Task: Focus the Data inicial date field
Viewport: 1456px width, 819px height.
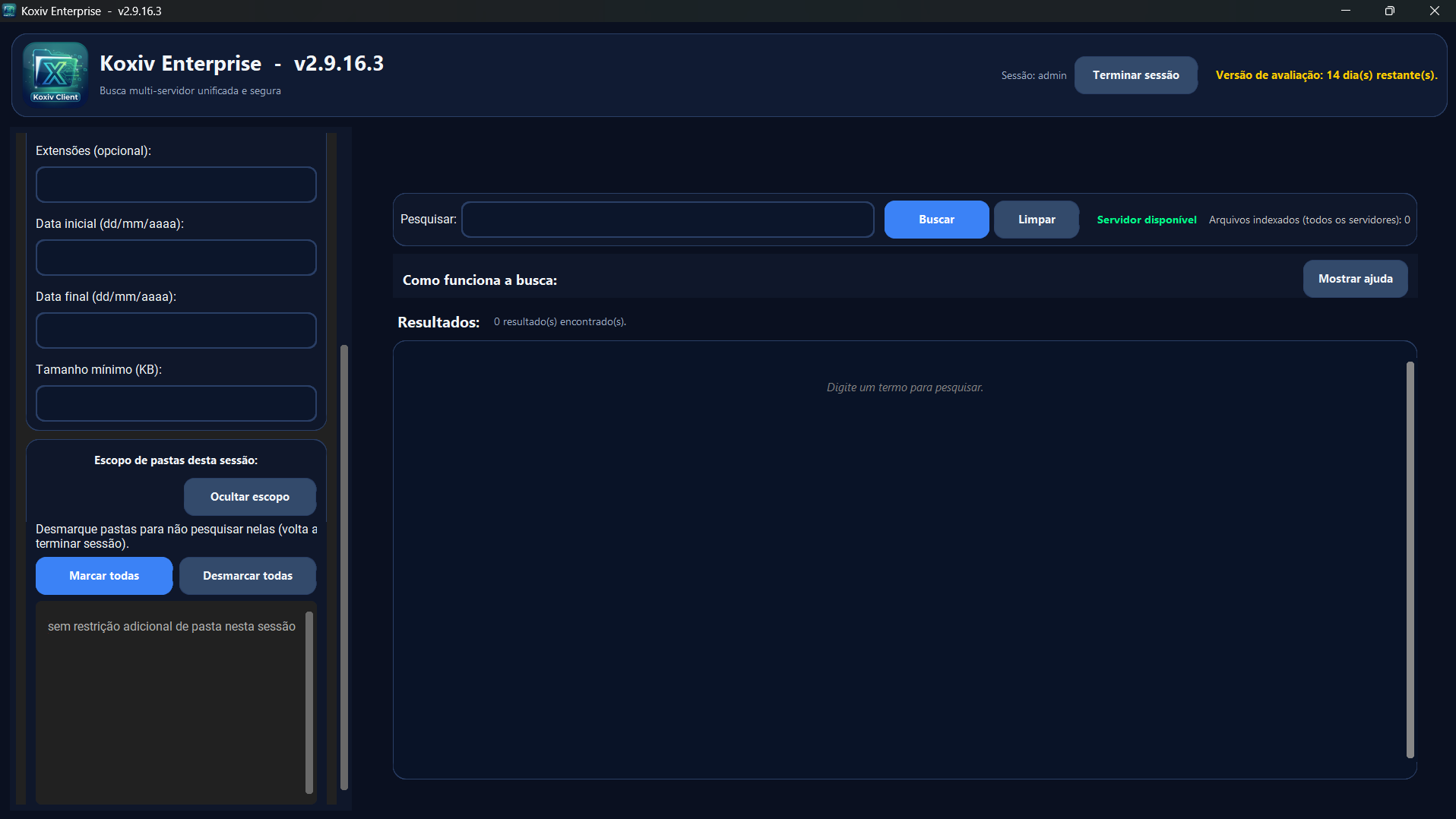Action: click(176, 257)
